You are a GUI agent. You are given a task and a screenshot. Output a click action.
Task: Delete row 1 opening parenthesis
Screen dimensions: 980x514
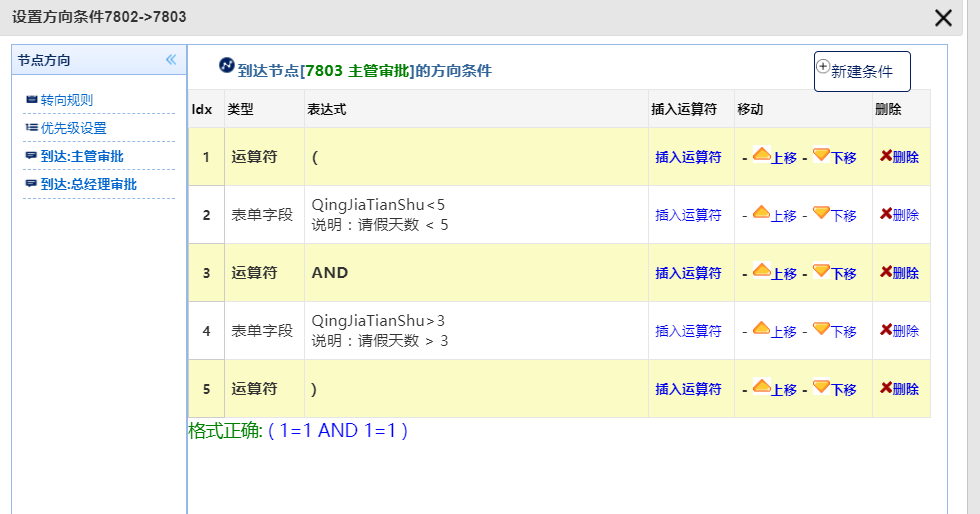(899, 157)
